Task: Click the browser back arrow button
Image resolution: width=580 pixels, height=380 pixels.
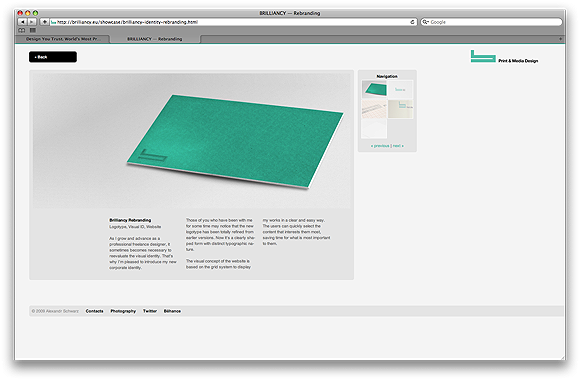Action: pos(22,22)
